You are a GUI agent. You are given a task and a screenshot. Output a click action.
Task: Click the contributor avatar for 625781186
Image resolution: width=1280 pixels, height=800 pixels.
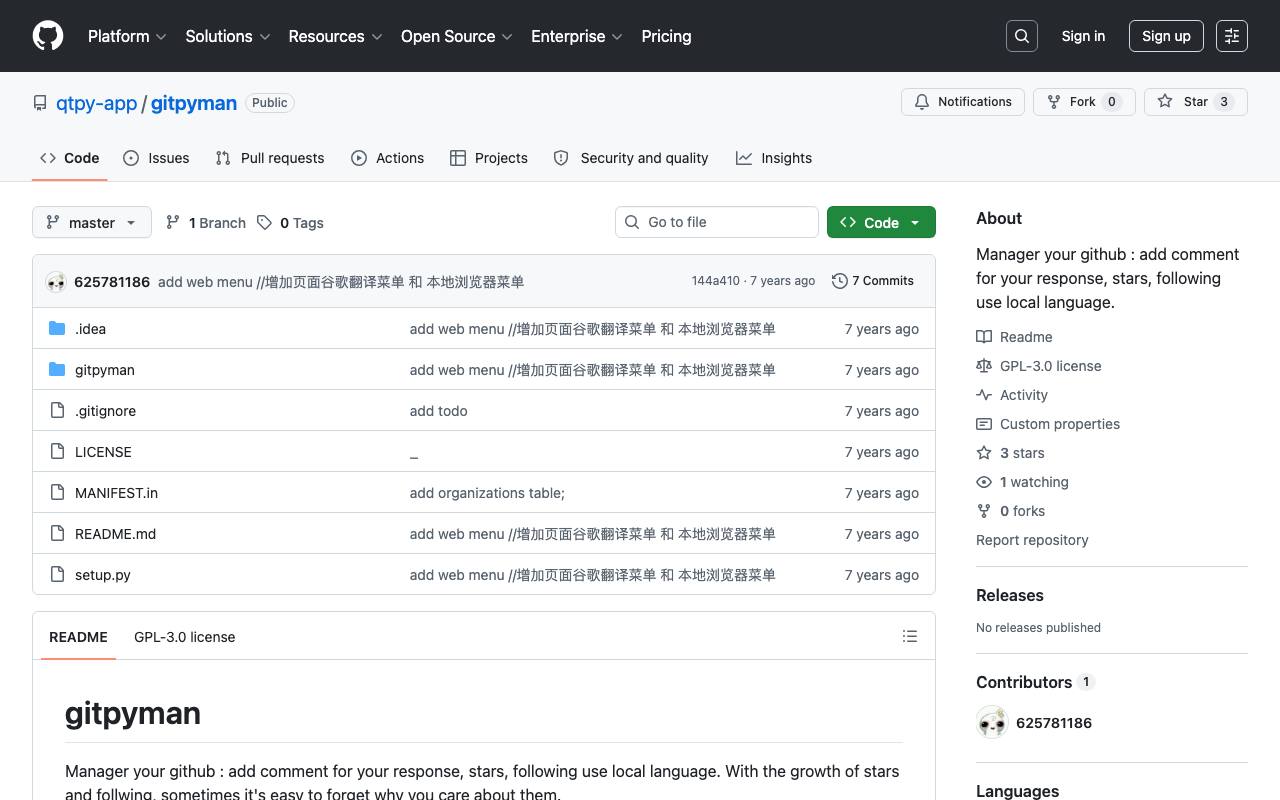pos(992,722)
